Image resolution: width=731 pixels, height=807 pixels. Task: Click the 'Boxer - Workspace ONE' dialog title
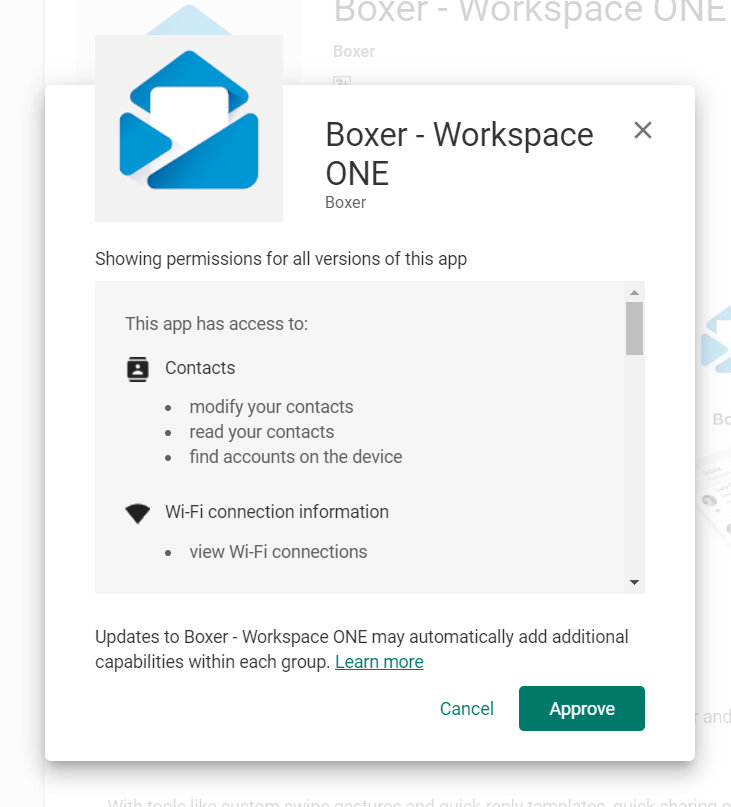coord(459,154)
